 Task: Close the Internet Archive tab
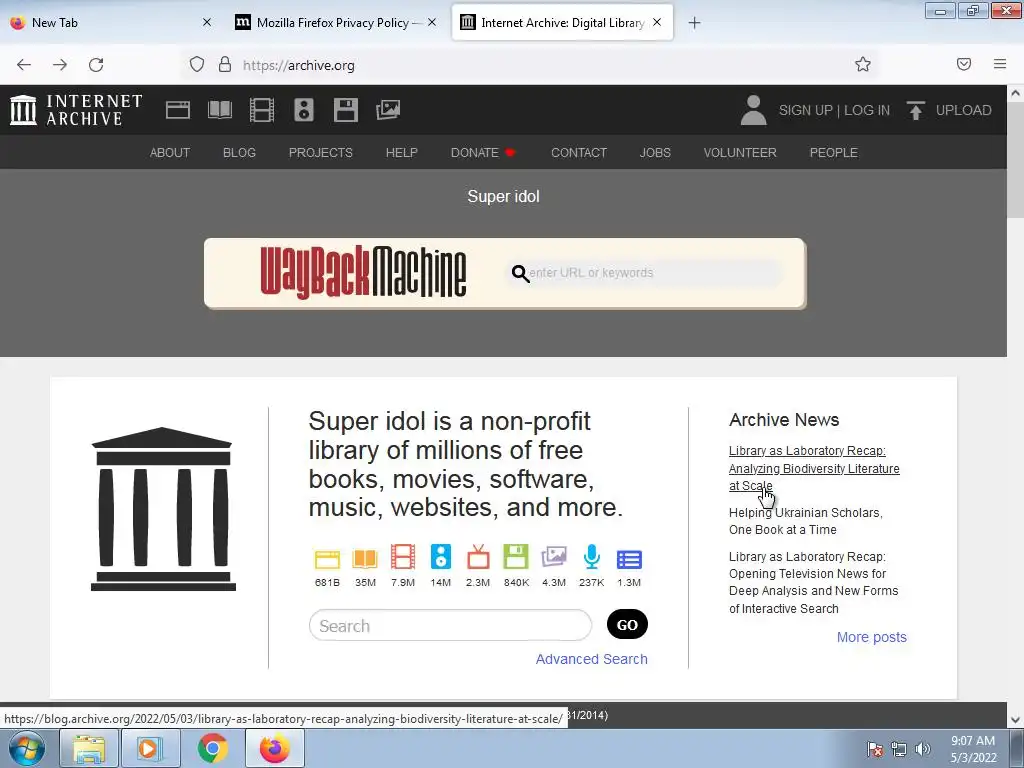tap(657, 22)
